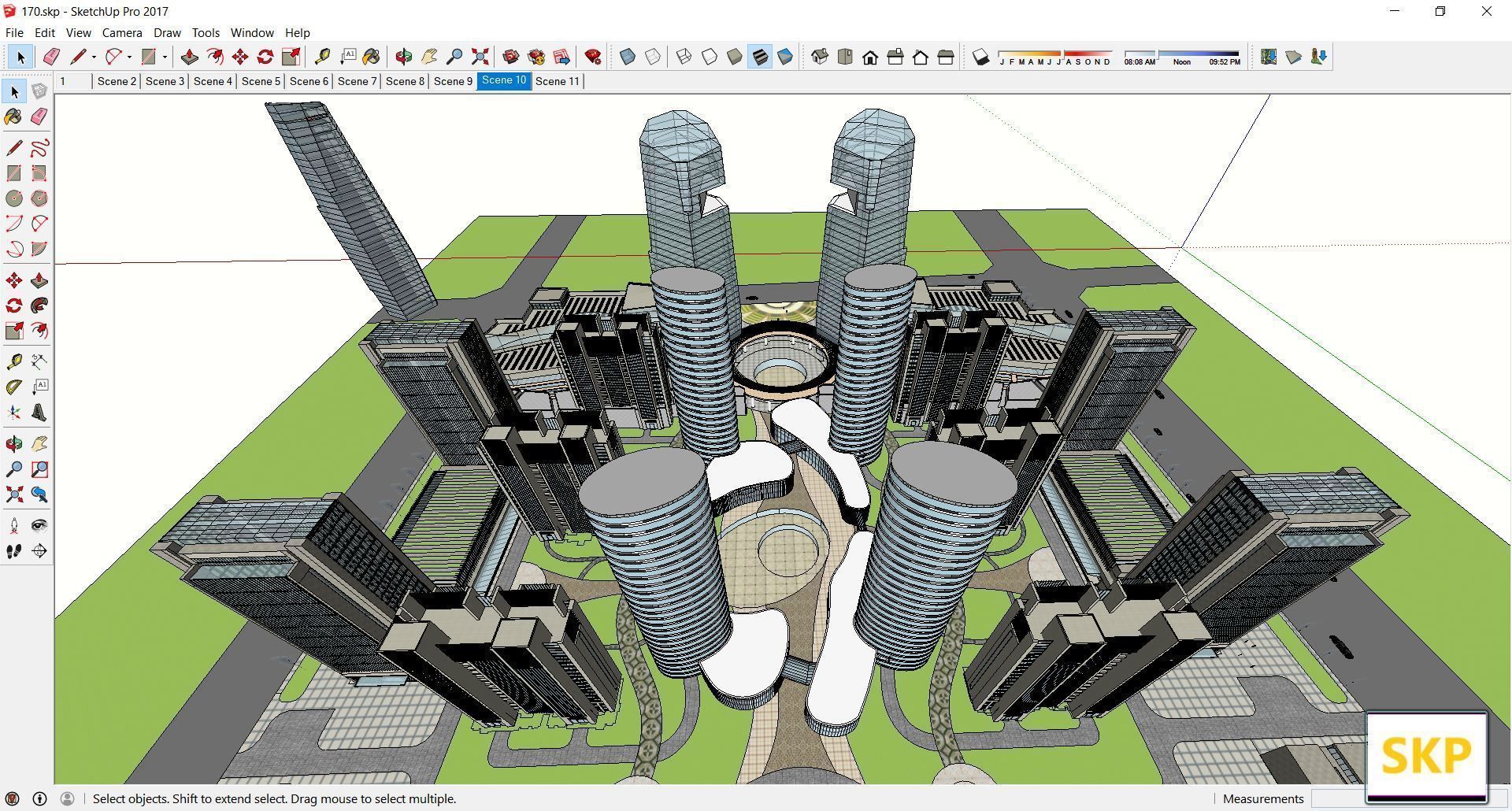Click the Add Location map icon
The height and width of the screenshot is (811, 1512).
pyautogui.click(x=1268, y=57)
